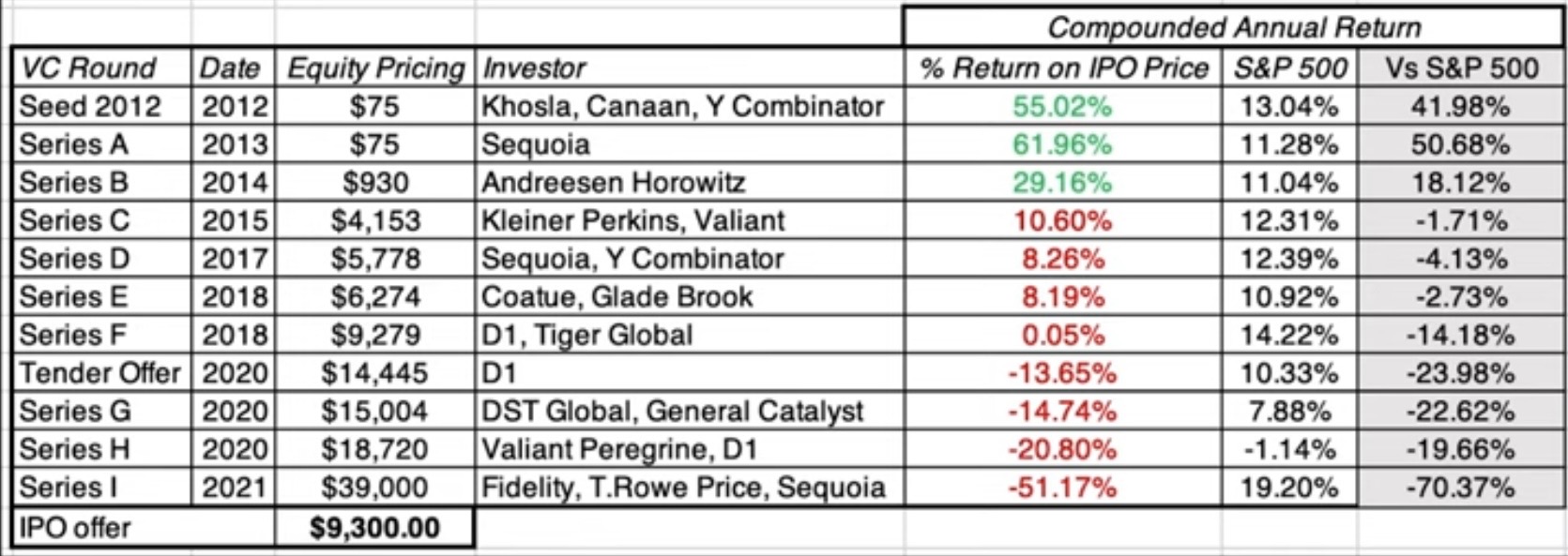Click the $4,153 equity pricing cell
Screen dimensions: 1568x556
[x=375, y=220]
